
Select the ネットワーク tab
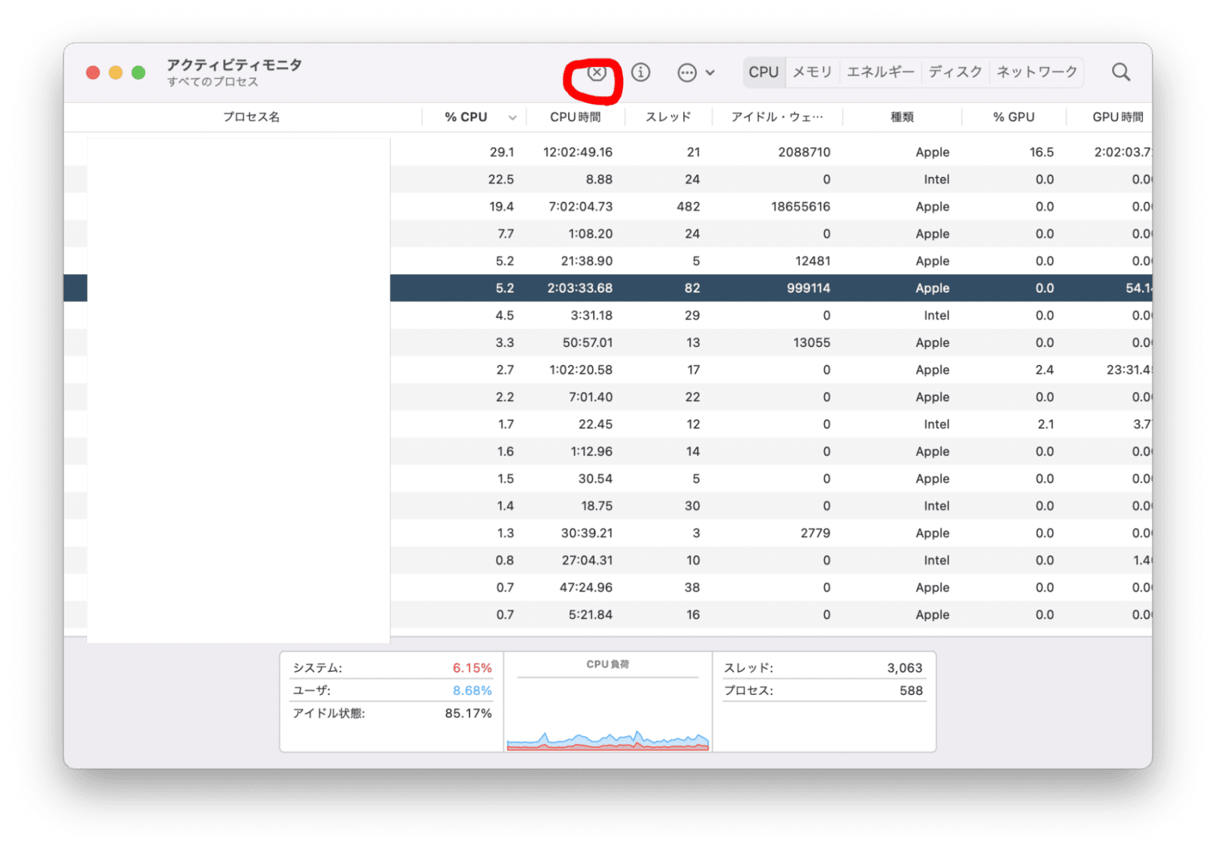(1037, 72)
